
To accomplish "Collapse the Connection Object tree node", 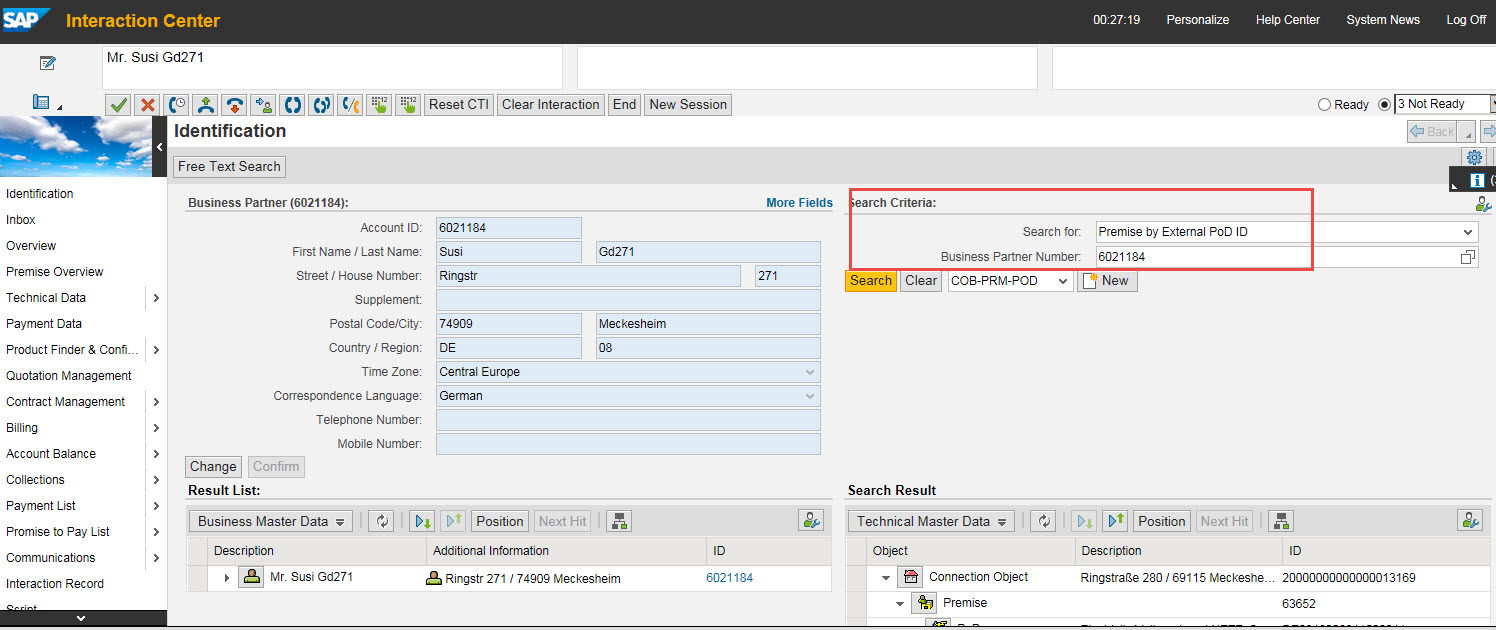I will 886,578.
